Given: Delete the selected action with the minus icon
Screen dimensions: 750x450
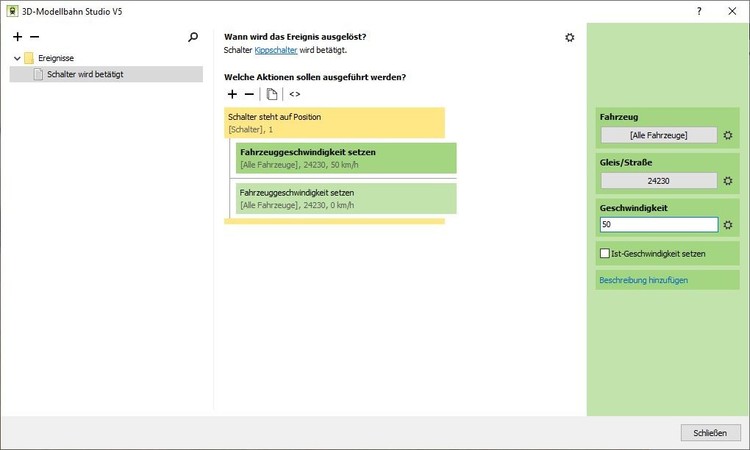Looking at the screenshot, I should (250, 94).
